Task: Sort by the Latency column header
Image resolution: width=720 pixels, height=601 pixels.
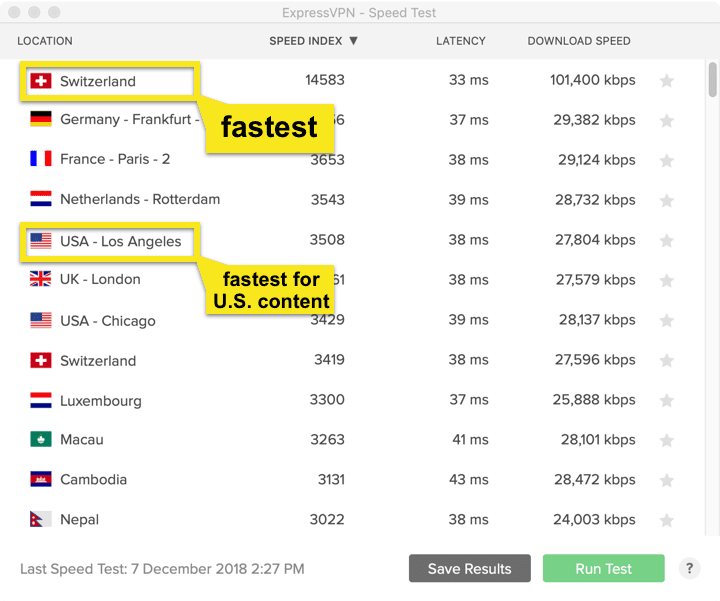Action: point(460,41)
